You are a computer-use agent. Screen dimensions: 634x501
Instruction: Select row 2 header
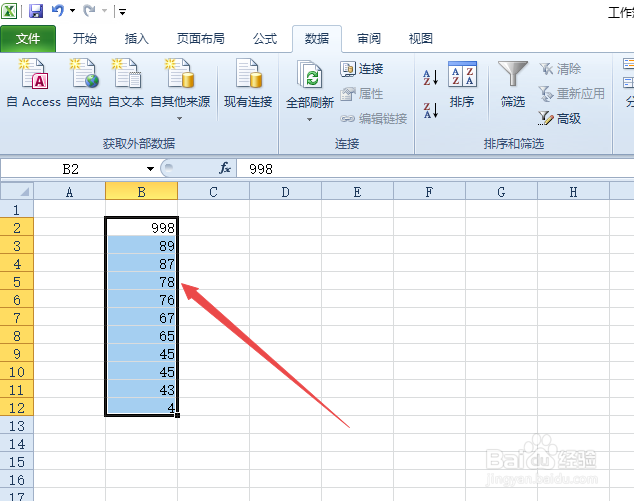17,227
